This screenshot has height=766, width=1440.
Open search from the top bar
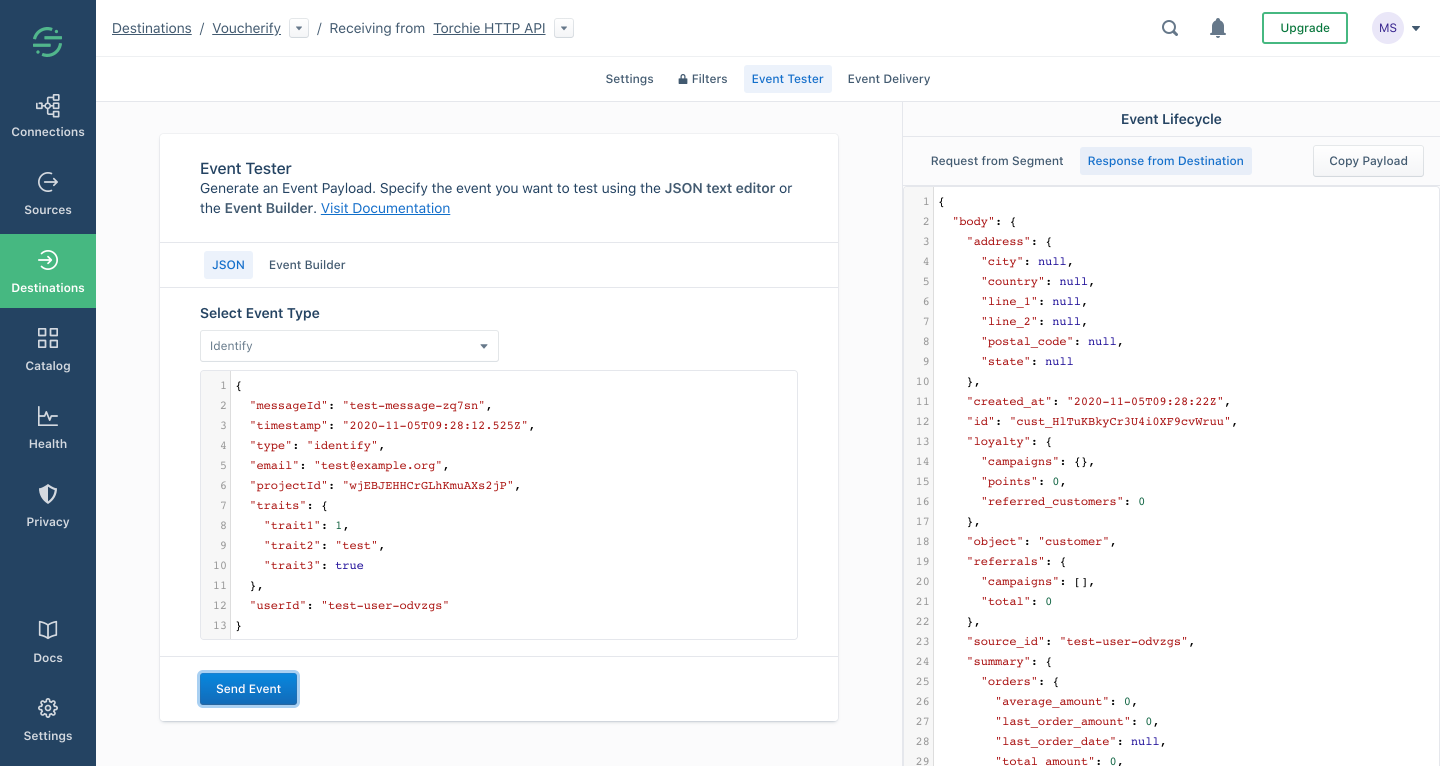(1169, 28)
